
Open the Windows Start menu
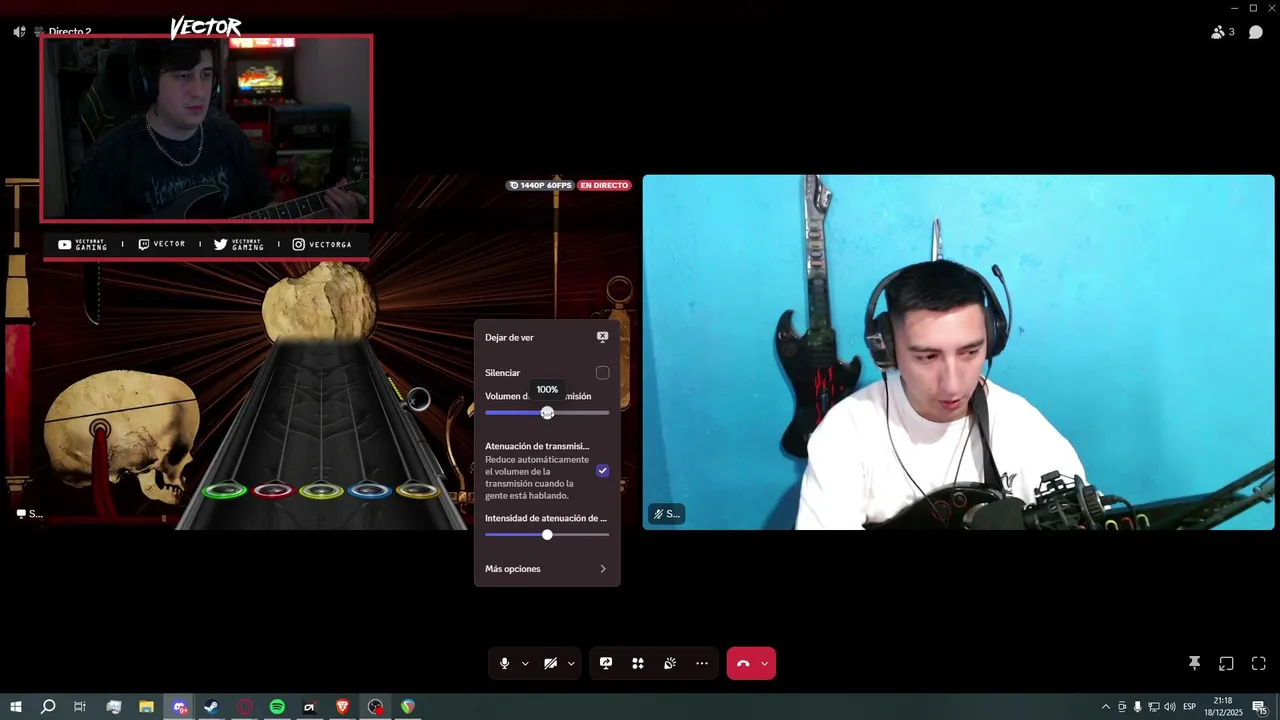point(16,707)
